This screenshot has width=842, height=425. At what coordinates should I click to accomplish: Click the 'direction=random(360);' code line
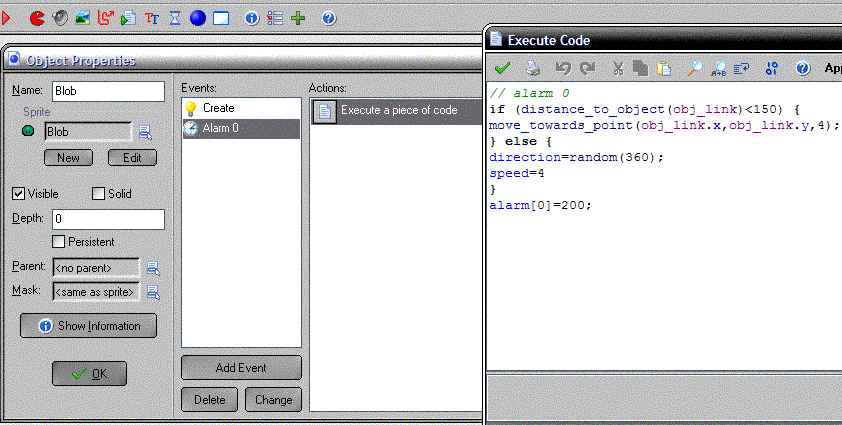pyautogui.click(x=576, y=157)
